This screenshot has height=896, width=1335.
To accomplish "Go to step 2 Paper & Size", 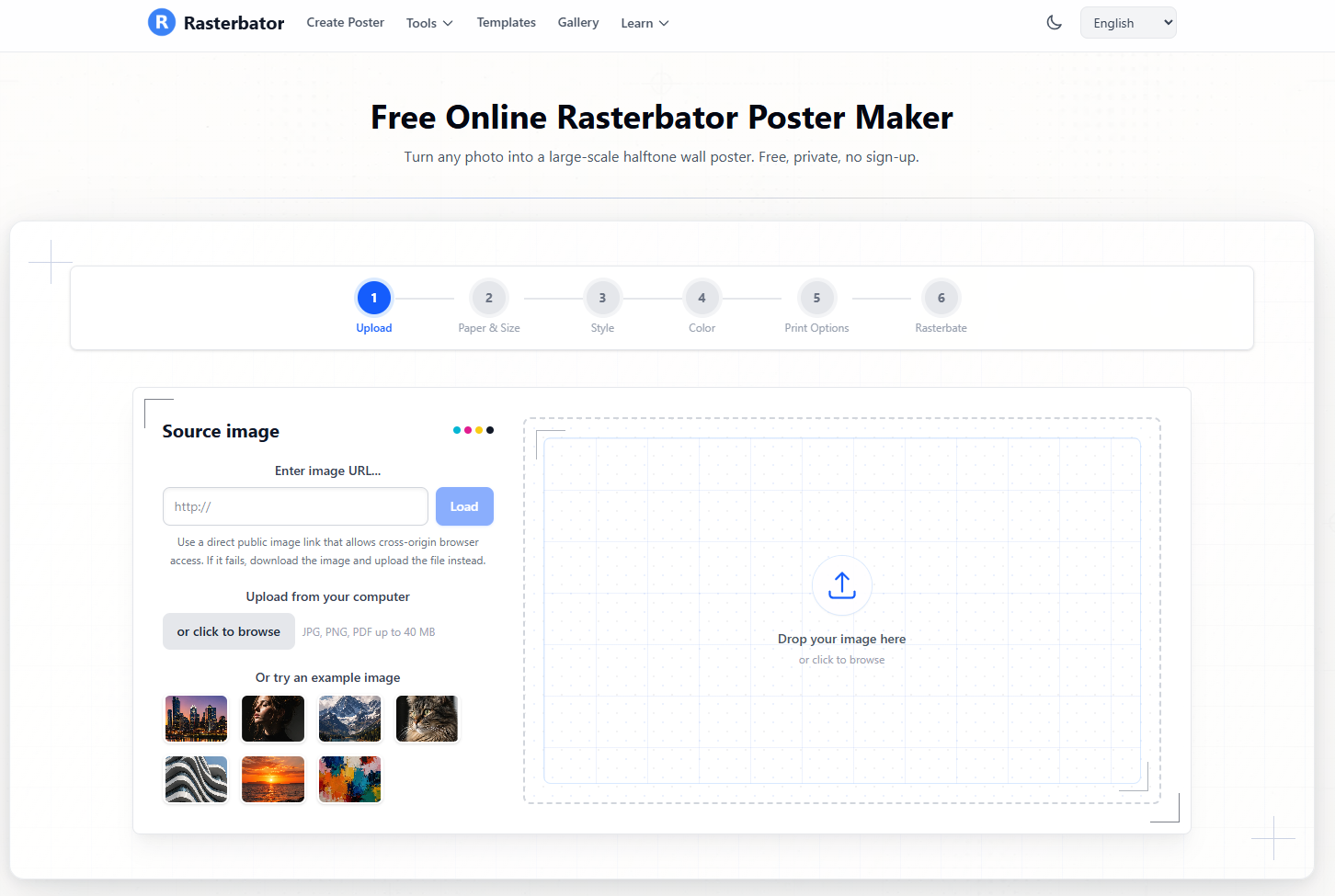I will [x=489, y=298].
